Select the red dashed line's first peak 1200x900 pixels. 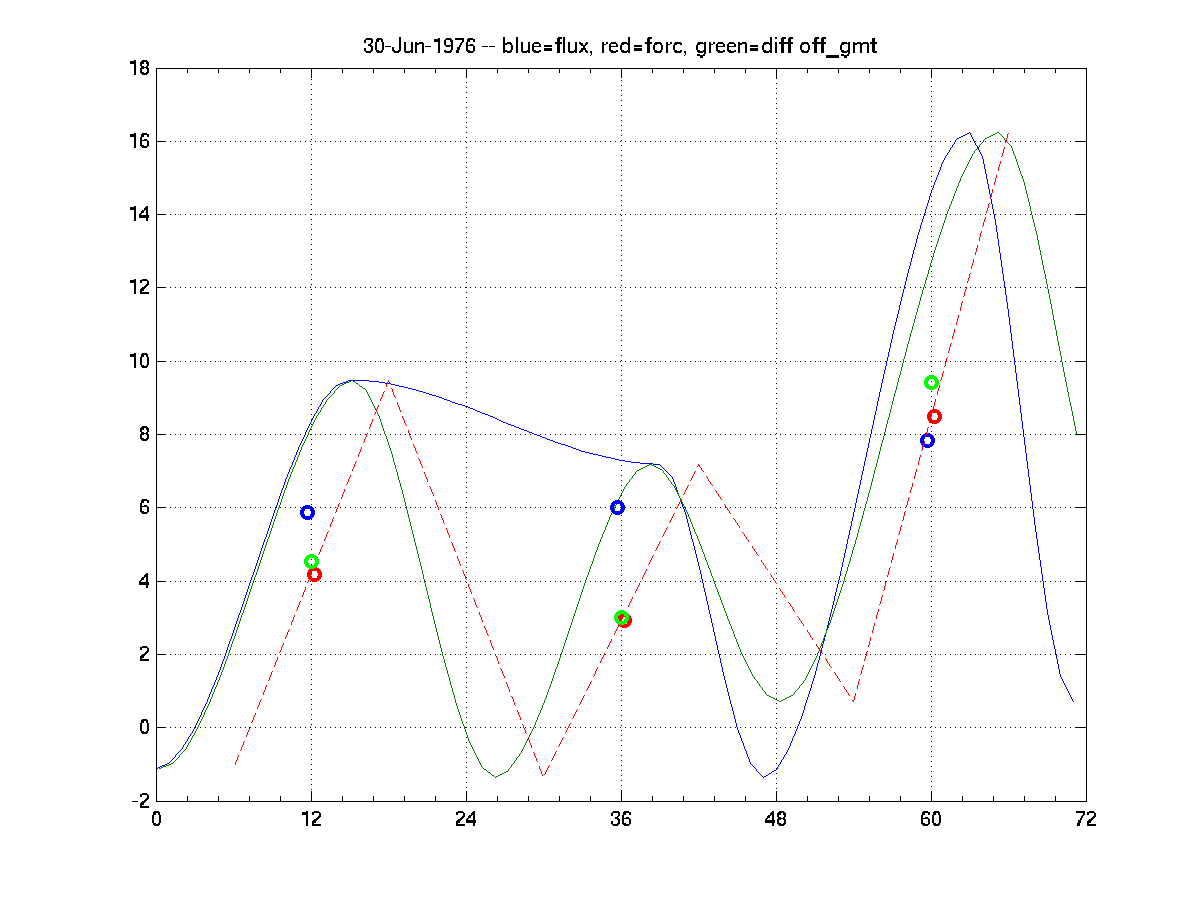[388, 381]
